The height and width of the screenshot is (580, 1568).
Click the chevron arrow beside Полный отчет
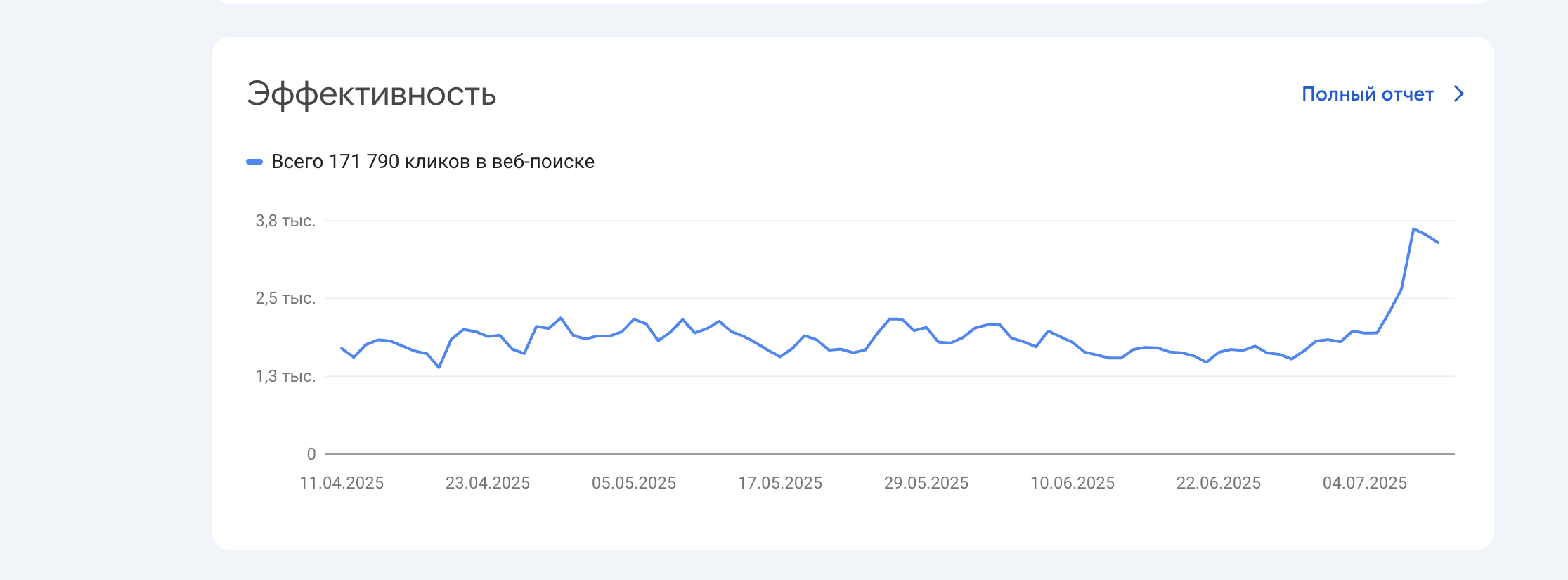[1459, 94]
